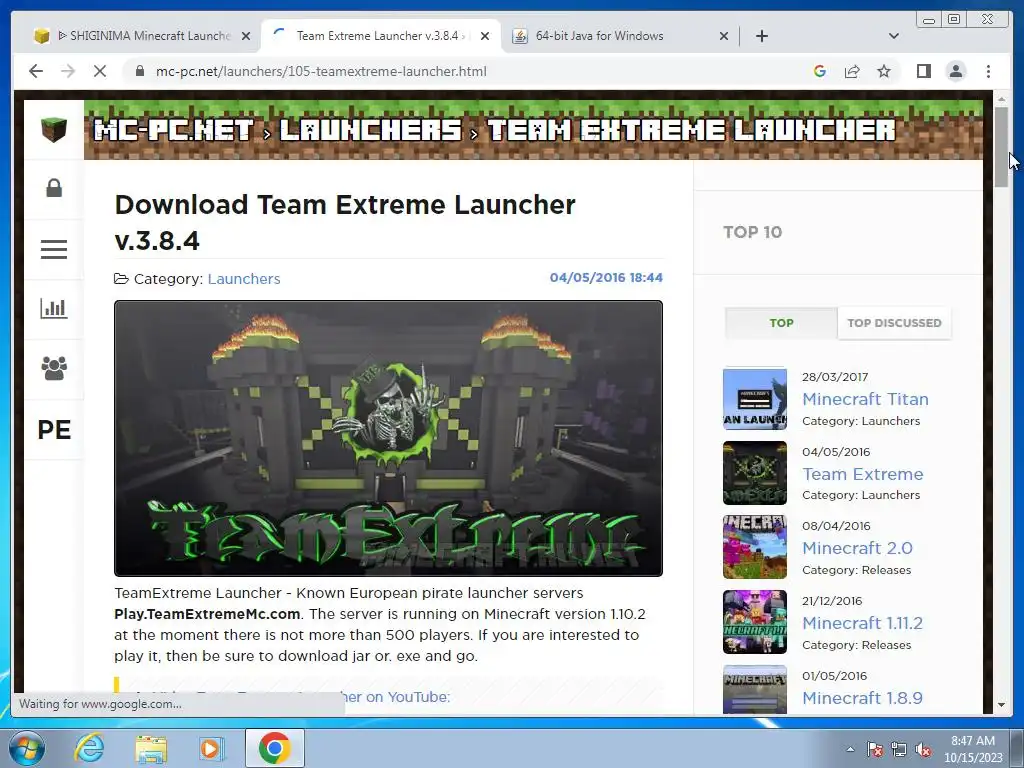
Task: Bookmark this page with star icon
Action: point(884,71)
